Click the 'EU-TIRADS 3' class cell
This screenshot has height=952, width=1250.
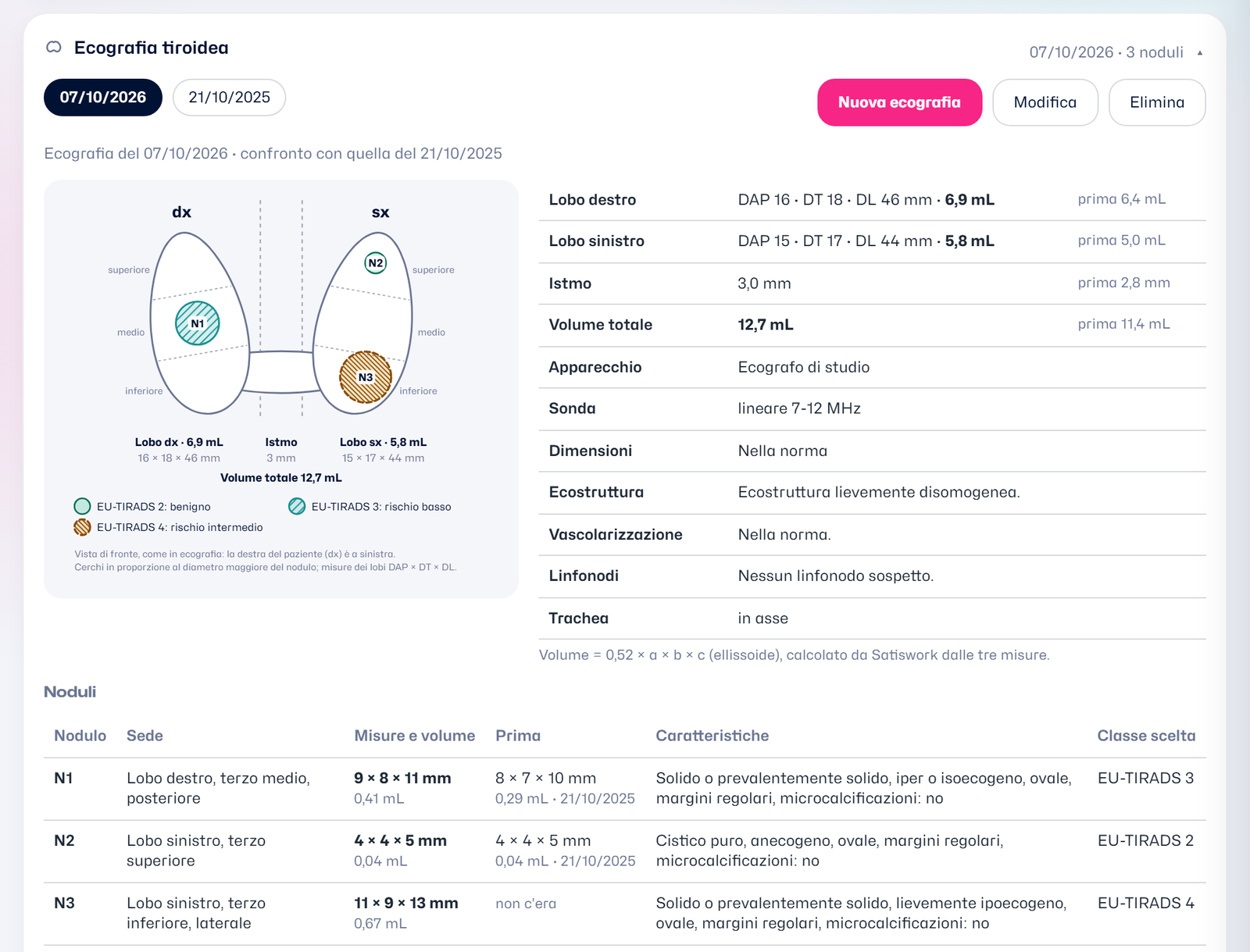1145,778
